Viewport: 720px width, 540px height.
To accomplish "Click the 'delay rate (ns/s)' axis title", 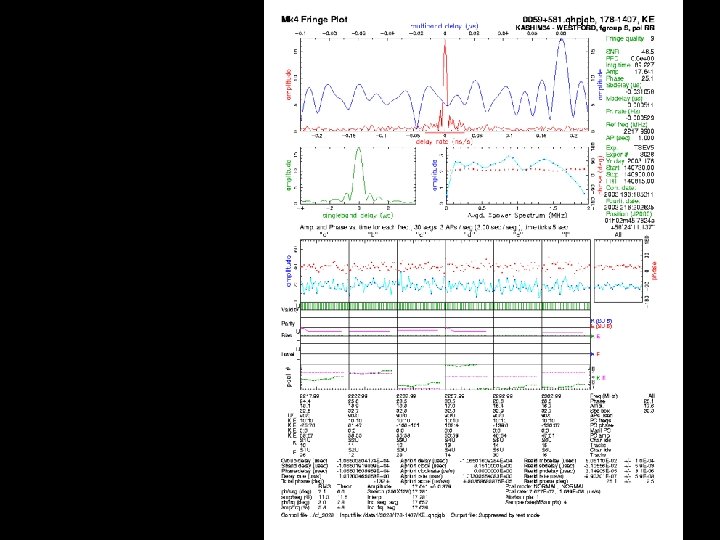I will coord(444,142).
